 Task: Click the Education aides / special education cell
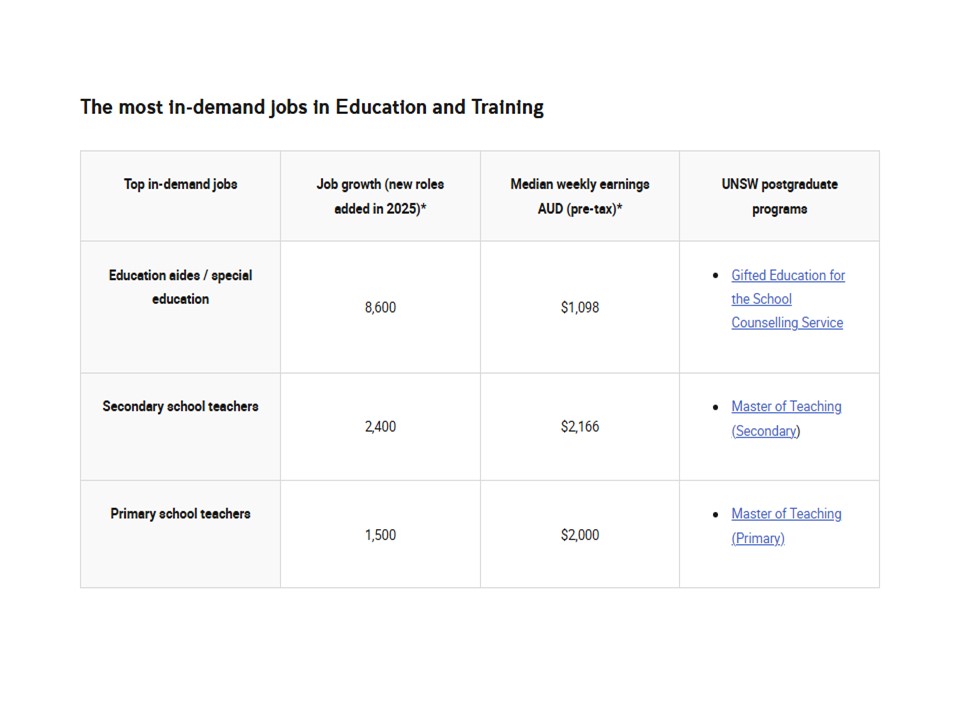click(180, 287)
